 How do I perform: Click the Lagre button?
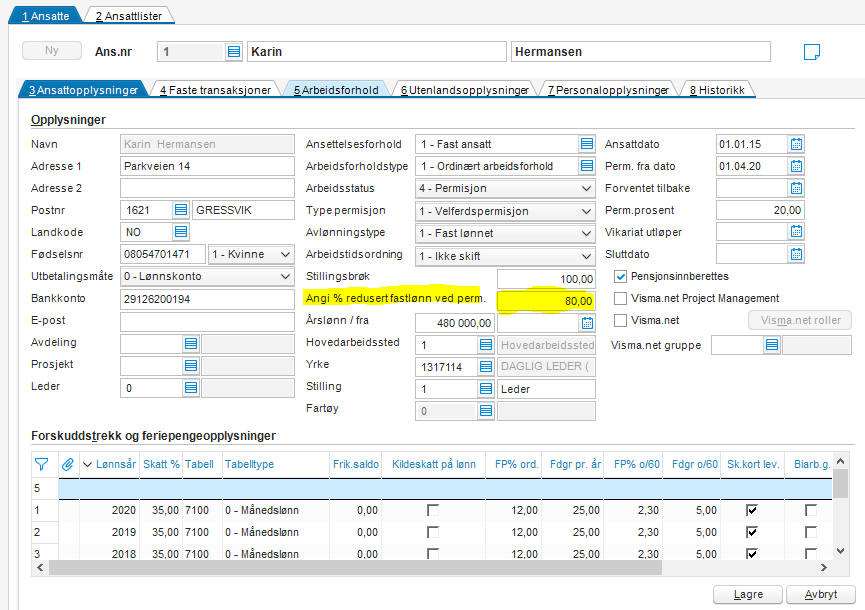click(748, 594)
